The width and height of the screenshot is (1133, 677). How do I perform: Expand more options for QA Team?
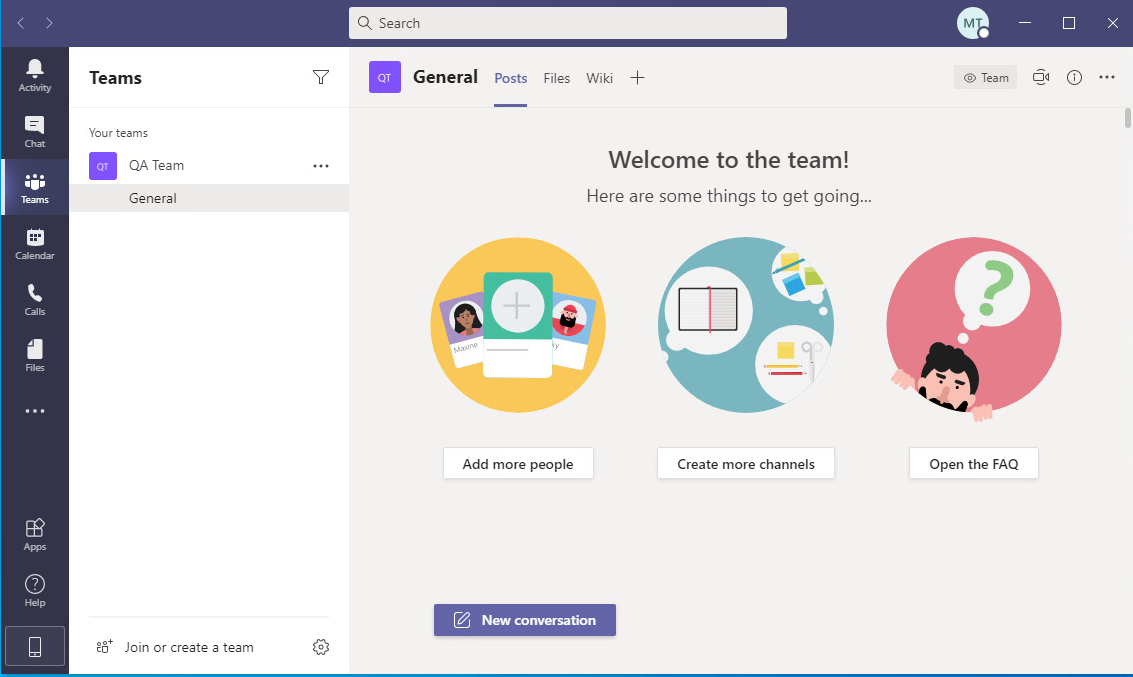(321, 166)
